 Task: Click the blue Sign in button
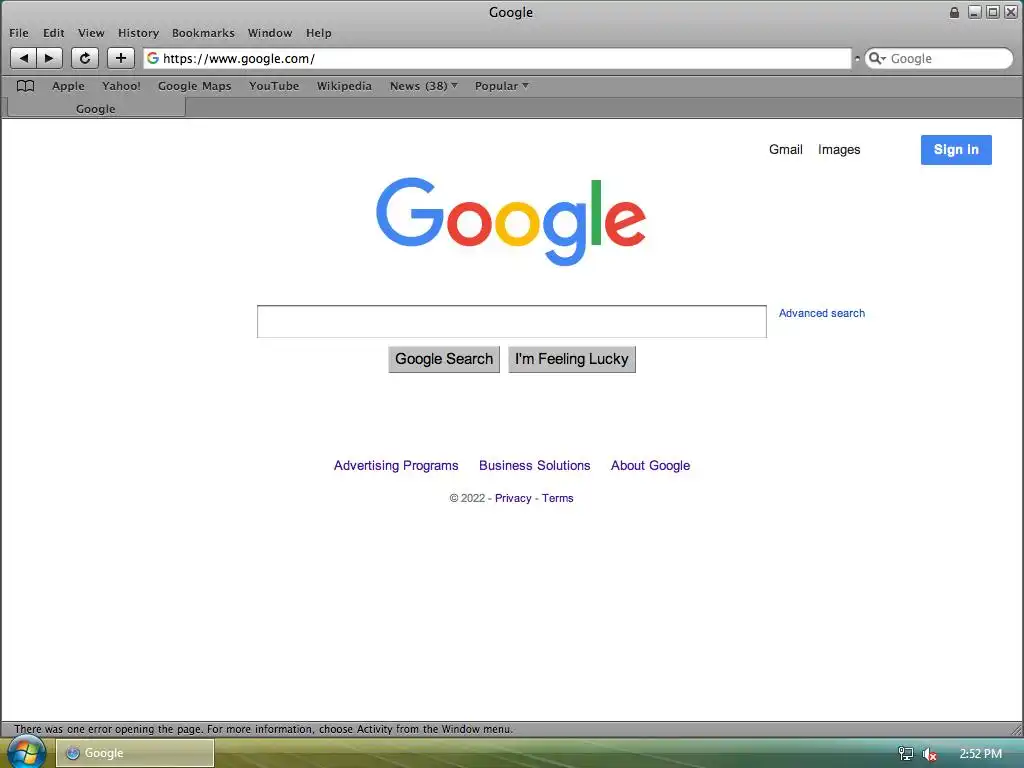[x=956, y=150]
